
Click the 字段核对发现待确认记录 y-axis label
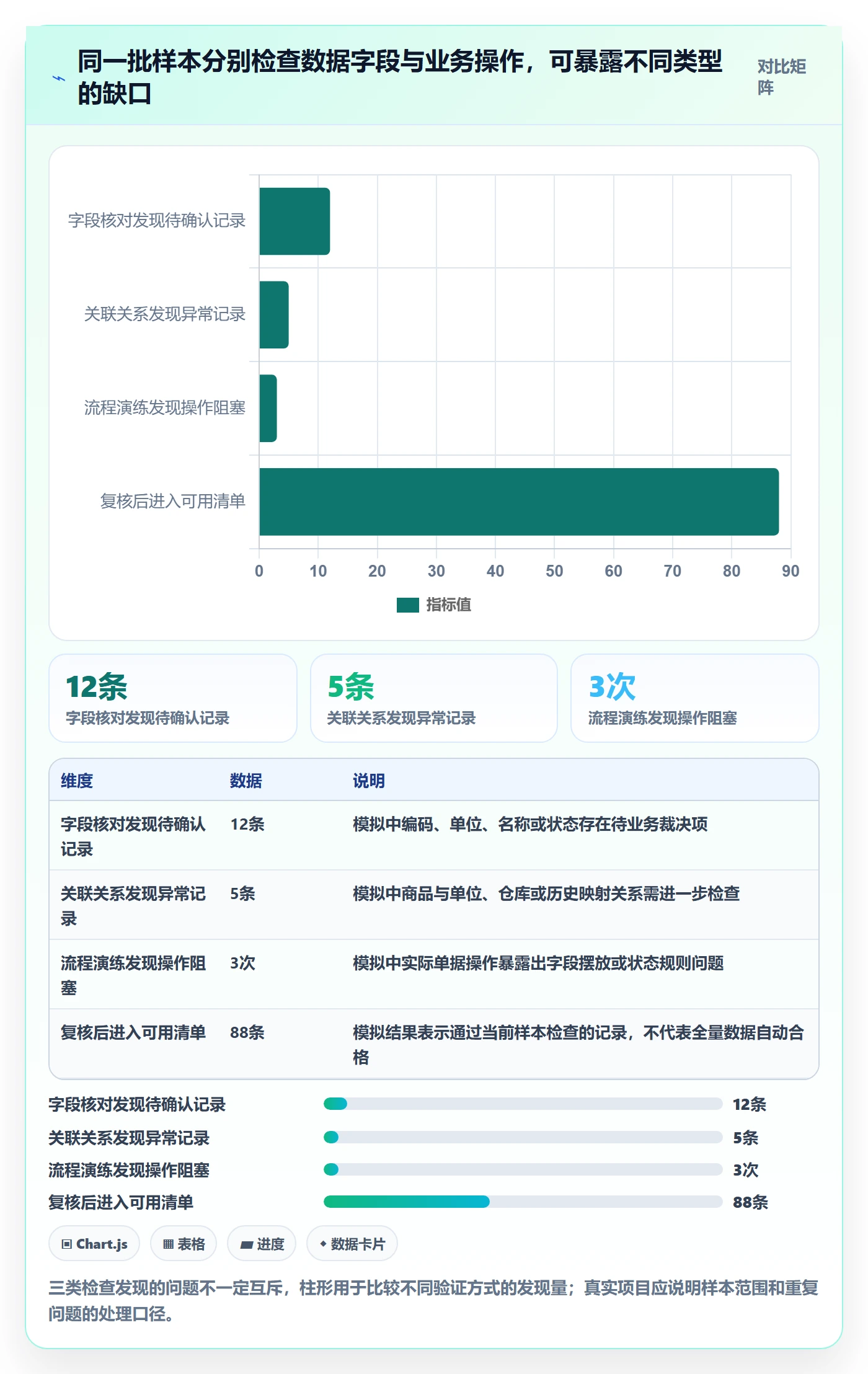click(157, 221)
